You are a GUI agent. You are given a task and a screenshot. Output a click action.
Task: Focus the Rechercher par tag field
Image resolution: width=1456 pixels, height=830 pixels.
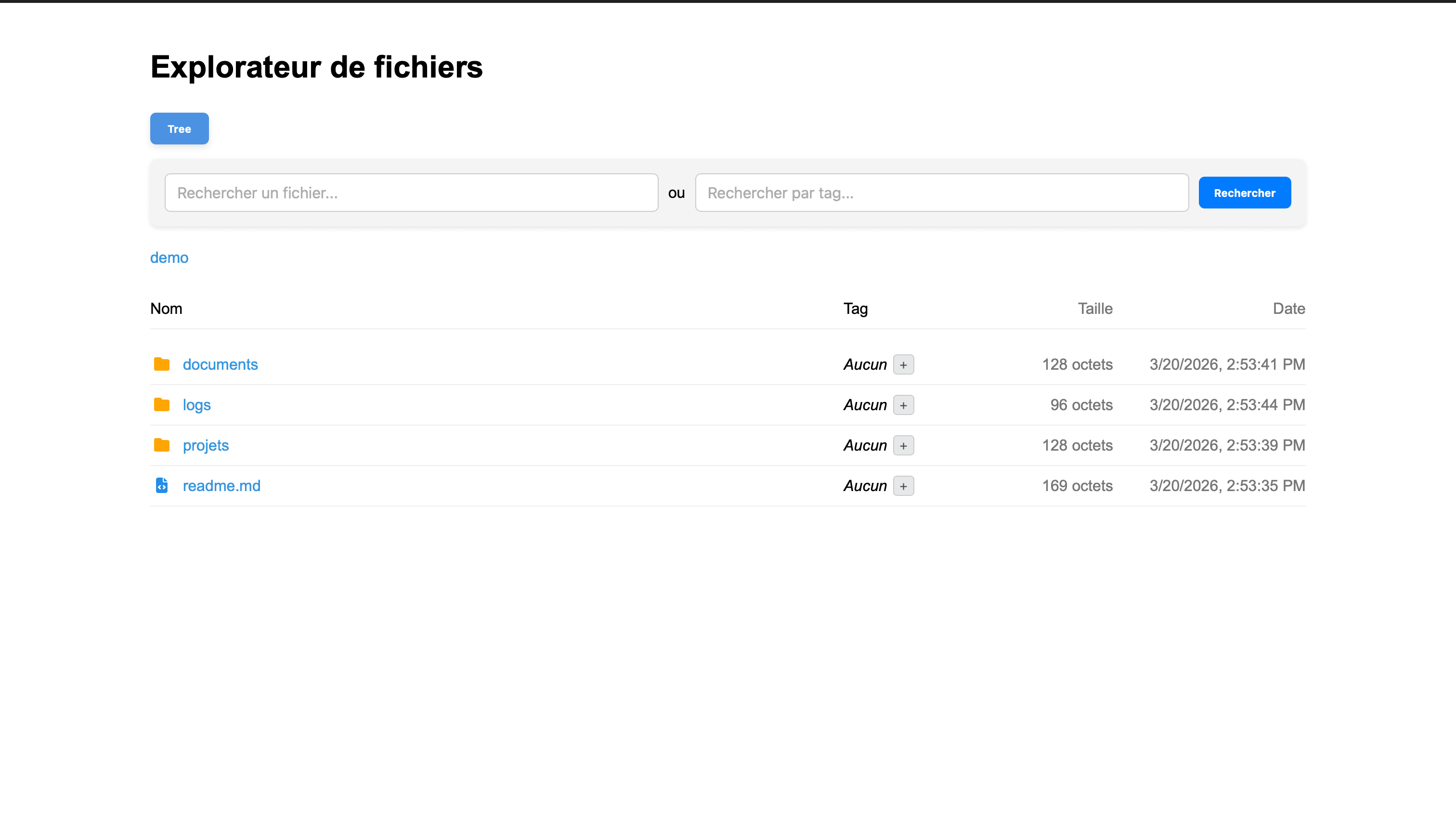point(941,193)
